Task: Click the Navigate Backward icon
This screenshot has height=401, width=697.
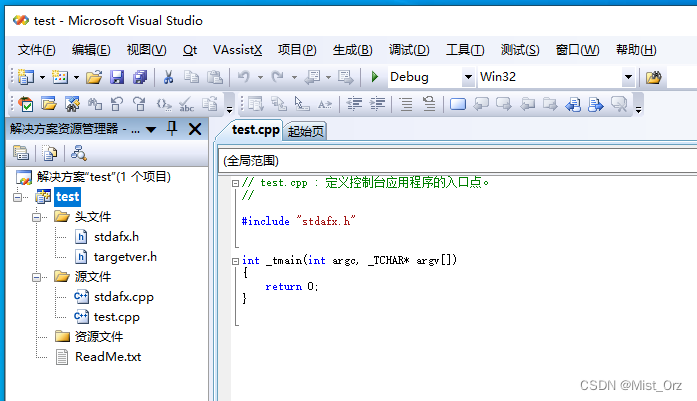Action: click(x=312, y=77)
